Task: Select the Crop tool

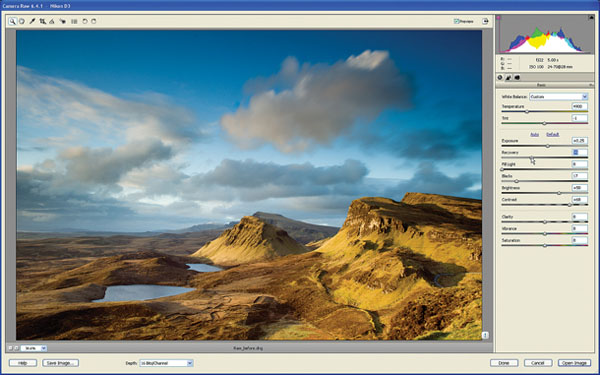Action: tap(42, 21)
